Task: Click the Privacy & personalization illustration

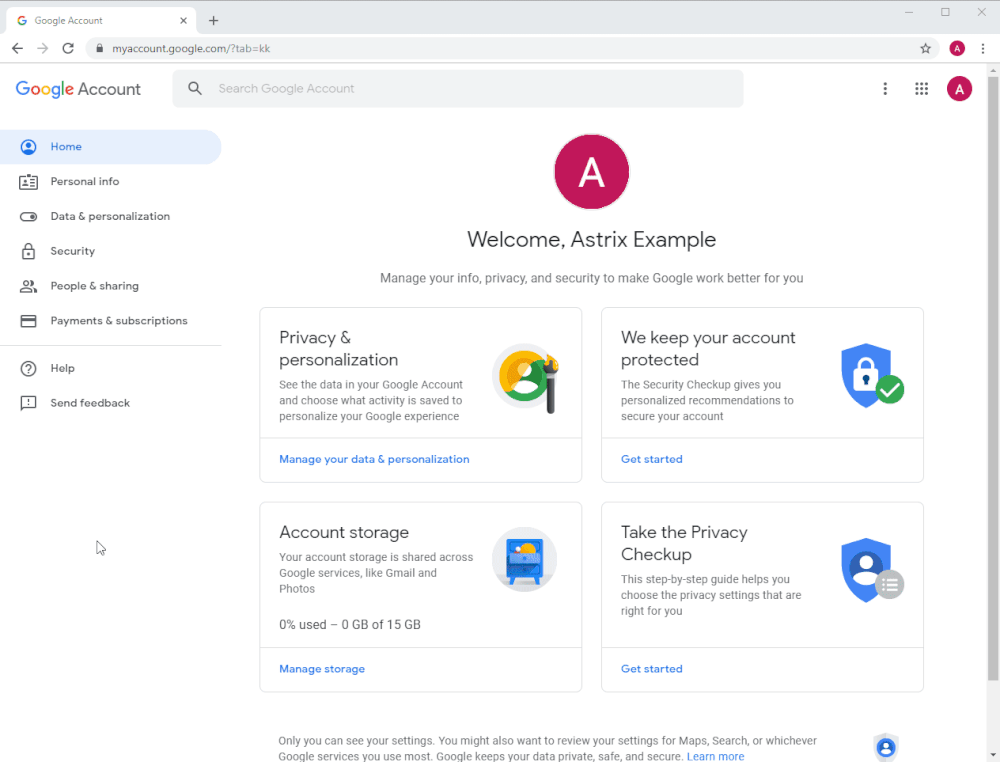Action: tap(526, 378)
